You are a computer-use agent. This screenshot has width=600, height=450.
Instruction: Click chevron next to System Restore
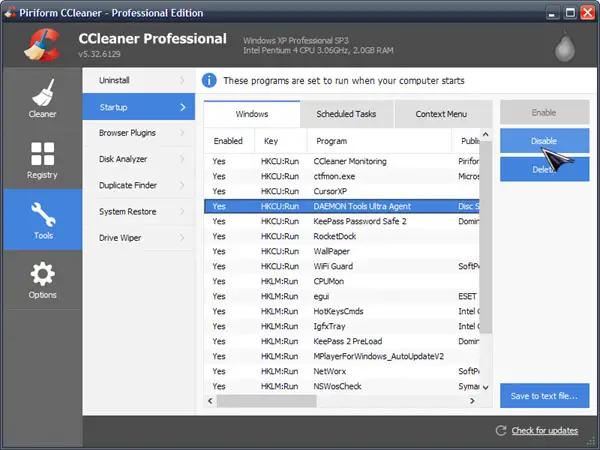point(182,212)
